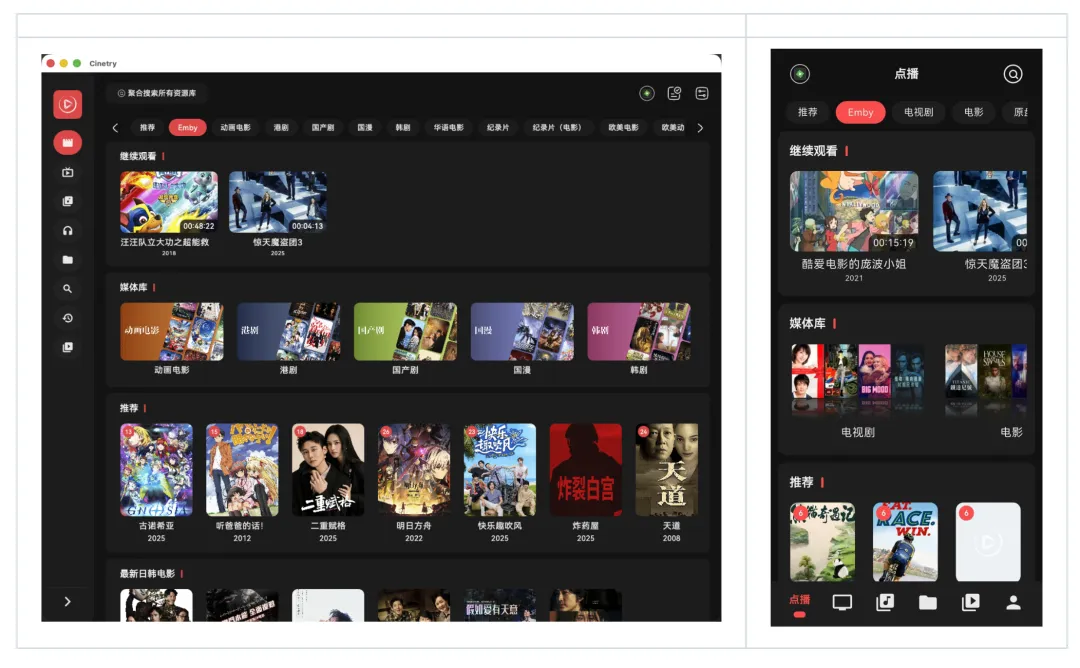Select the 电影 tab in the mobile app

(x=973, y=112)
